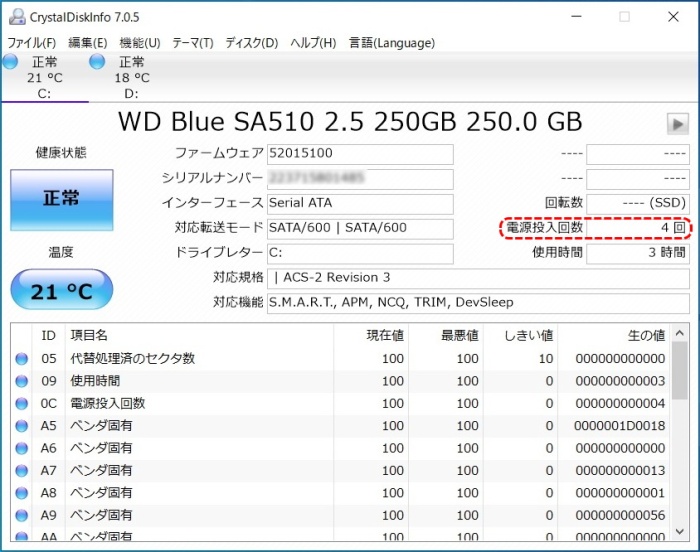Open the ディスク(D) menu
Viewport: 700px width, 552px height.
251,43
